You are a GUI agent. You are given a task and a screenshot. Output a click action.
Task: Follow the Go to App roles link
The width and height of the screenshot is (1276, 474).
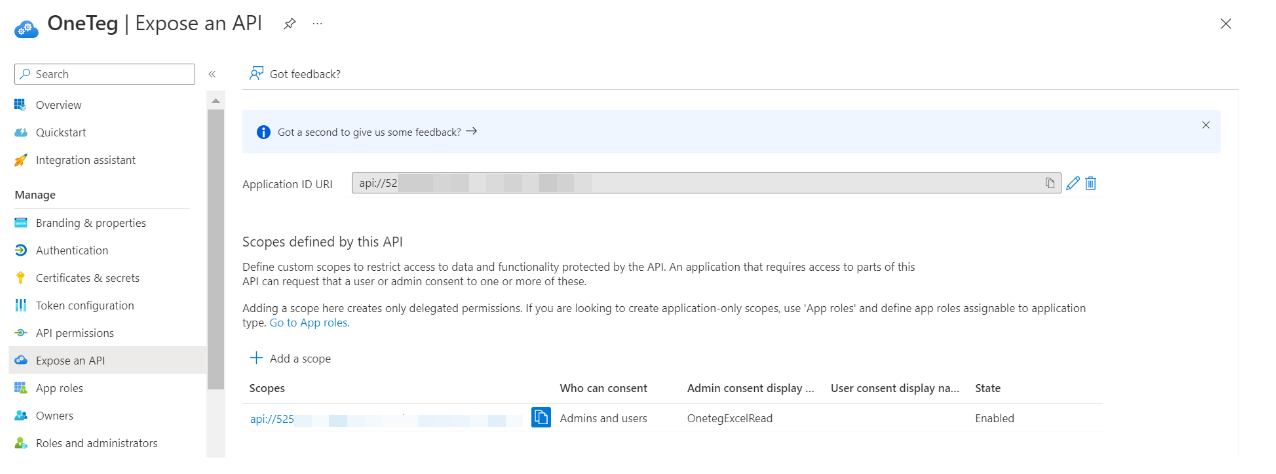click(309, 323)
